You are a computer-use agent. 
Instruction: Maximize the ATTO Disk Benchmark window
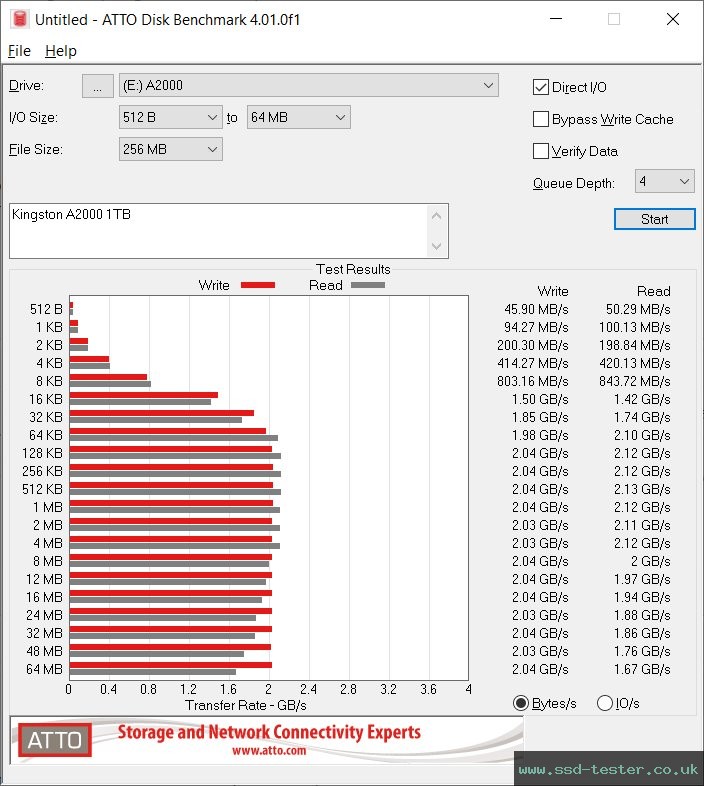[x=614, y=19]
